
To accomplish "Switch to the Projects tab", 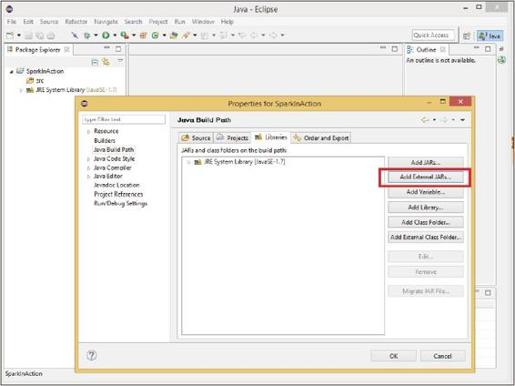I will point(233,138).
